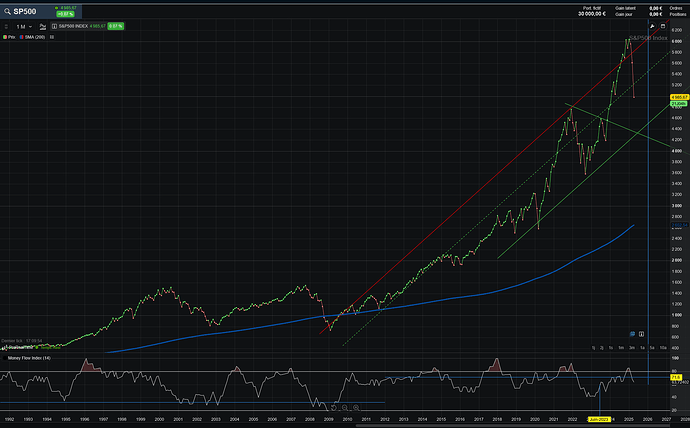The height and width of the screenshot is (428, 690).
Task: Click the Gain jour label
Action: click(624, 14)
